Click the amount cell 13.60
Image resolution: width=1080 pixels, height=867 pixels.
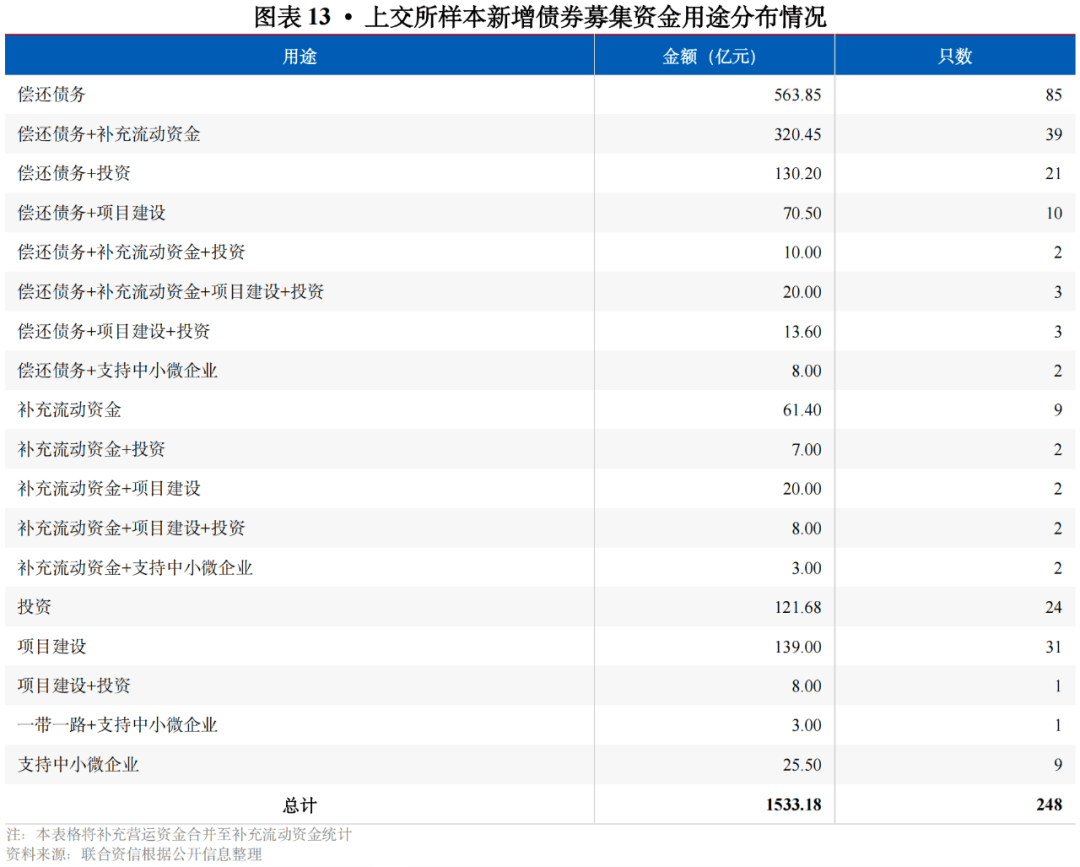pos(801,331)
